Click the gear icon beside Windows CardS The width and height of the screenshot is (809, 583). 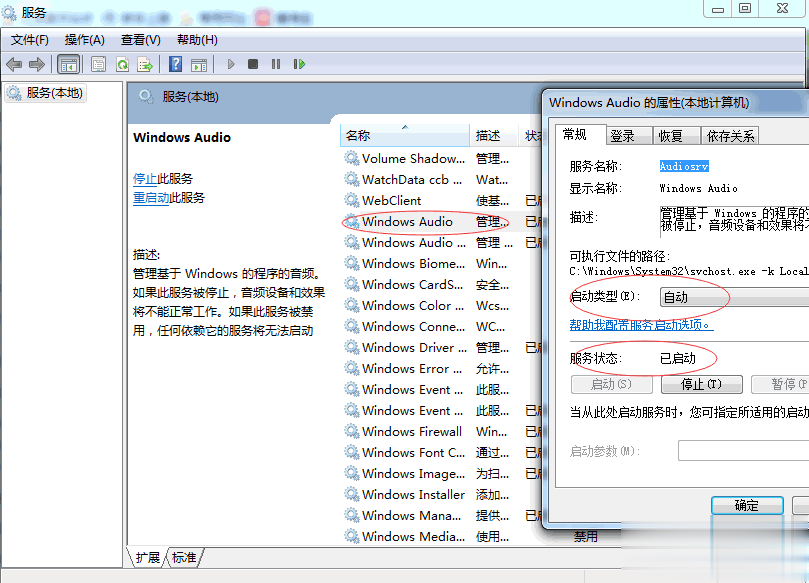[x=352, y=284]
